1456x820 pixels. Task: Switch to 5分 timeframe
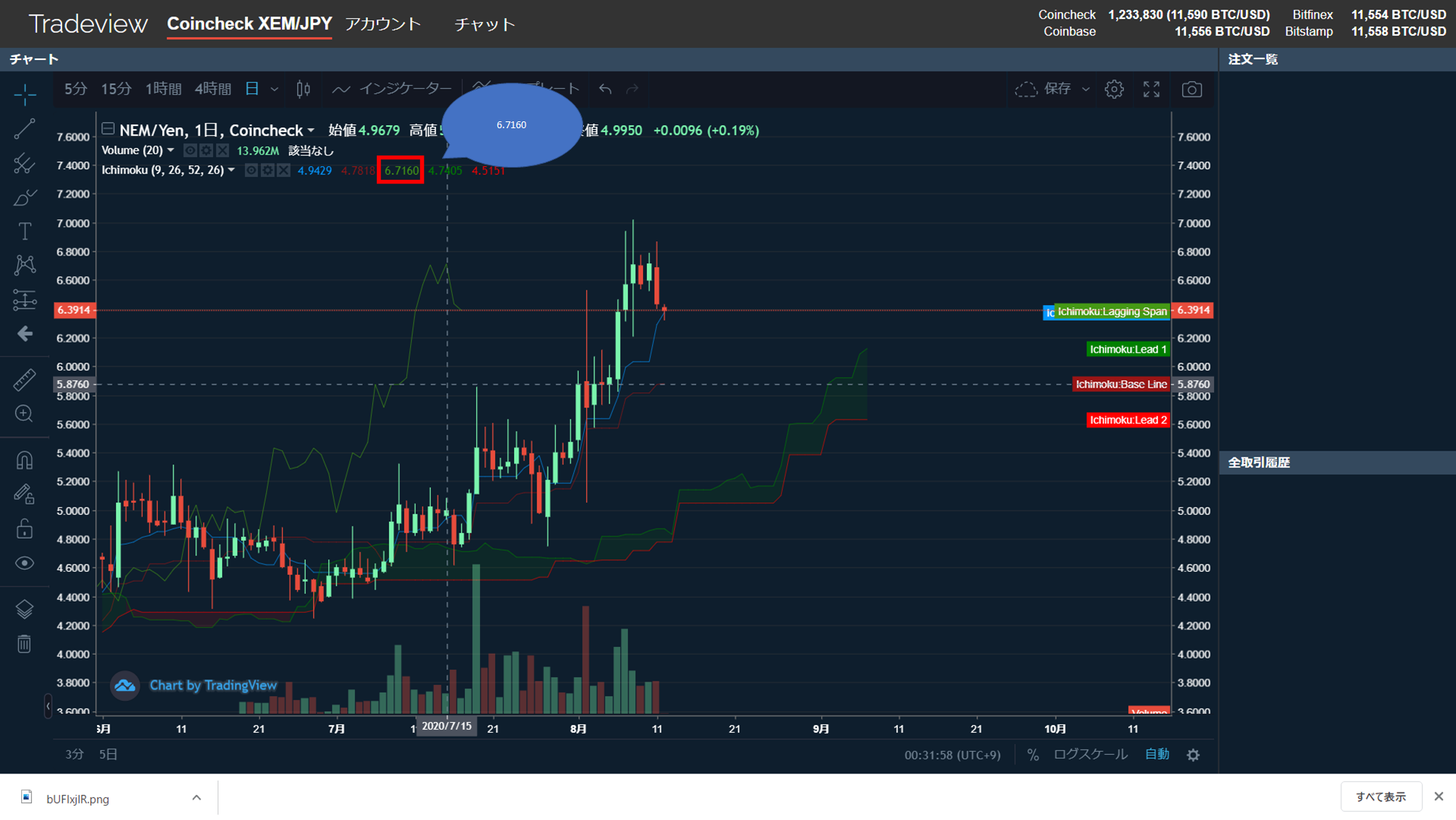click(x=76, y=90)
